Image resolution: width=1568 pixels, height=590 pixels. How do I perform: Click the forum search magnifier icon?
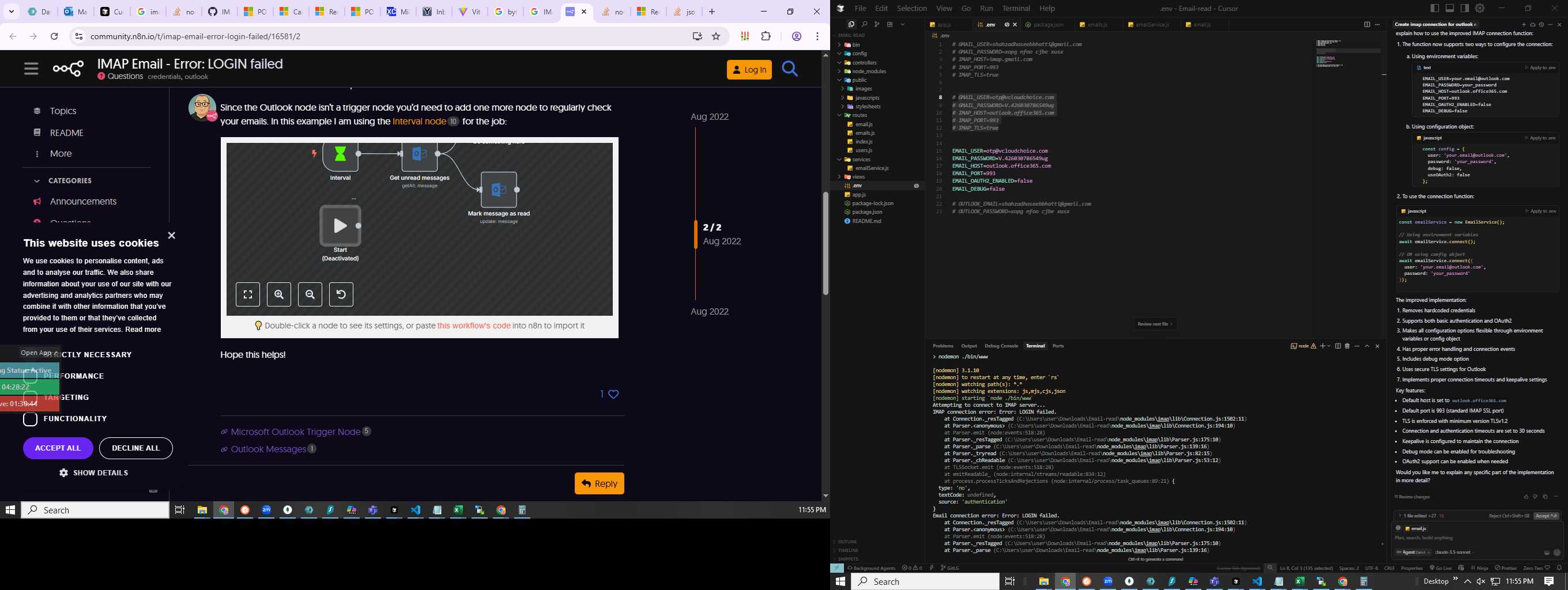[790, 69]
